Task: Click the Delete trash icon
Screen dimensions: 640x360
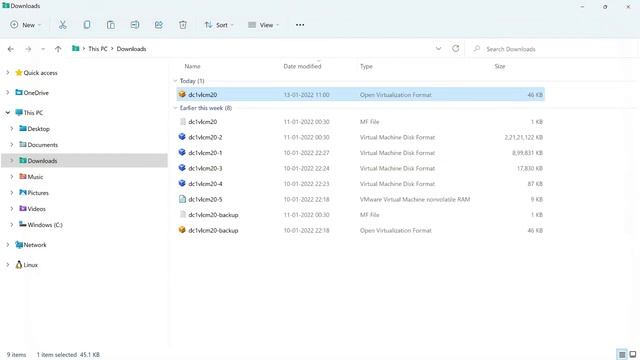Action: point(183,25)
